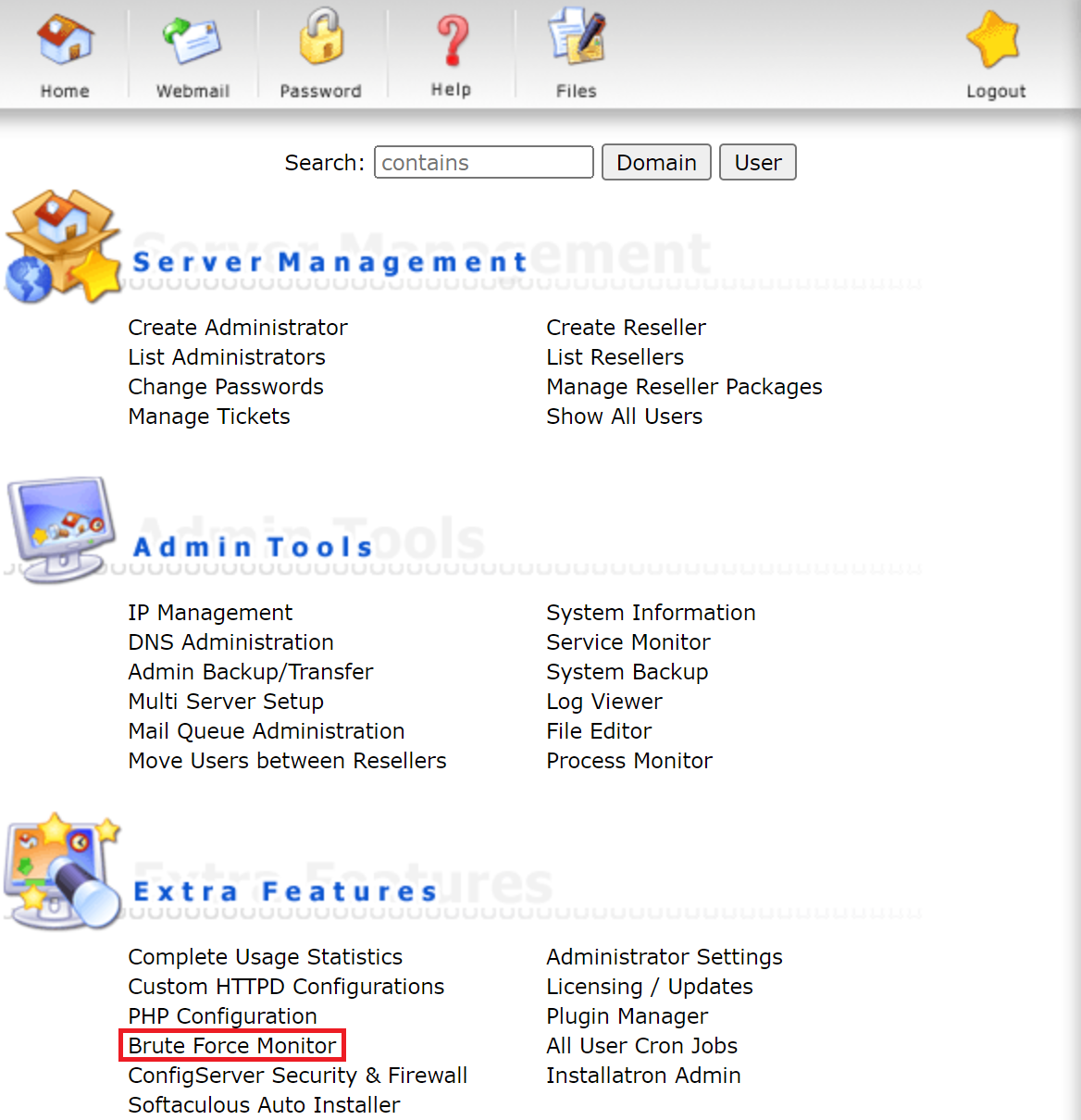This screenshot has width=1081, height=1120.
Task: Click the Password padlock icon
Action: point(321,37)
